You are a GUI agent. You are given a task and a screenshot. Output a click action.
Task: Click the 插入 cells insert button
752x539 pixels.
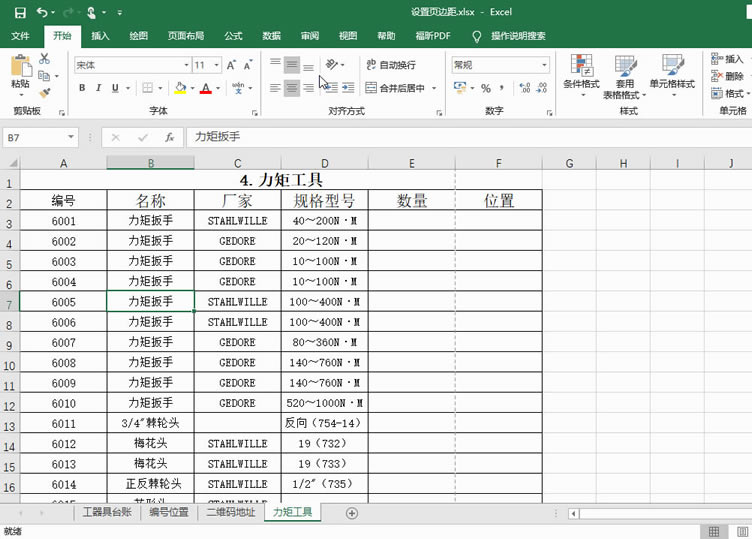[727, 59]
